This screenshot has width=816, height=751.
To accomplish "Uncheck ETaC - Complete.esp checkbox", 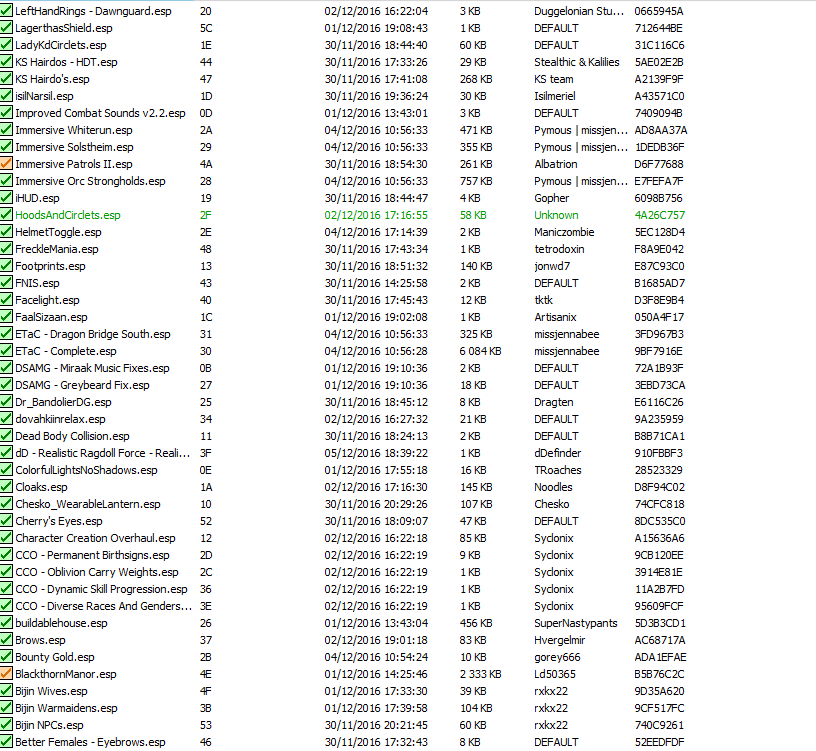I will [6, 351].
